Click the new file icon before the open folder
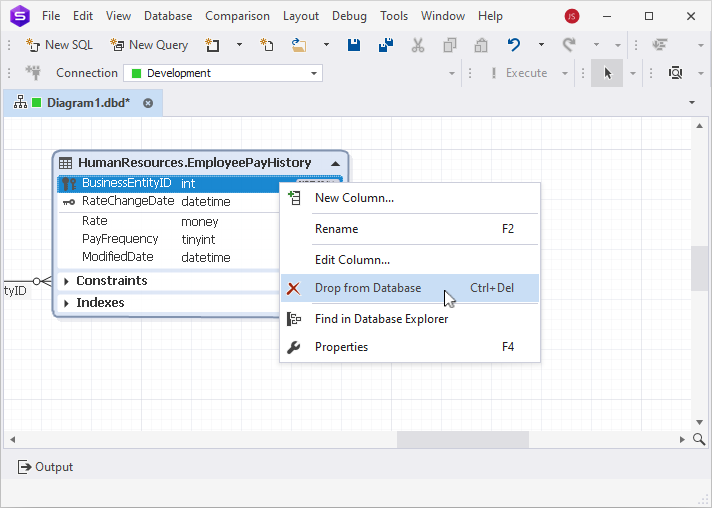Viewport: 712px width, 508px height. click(x=267, y=45)
